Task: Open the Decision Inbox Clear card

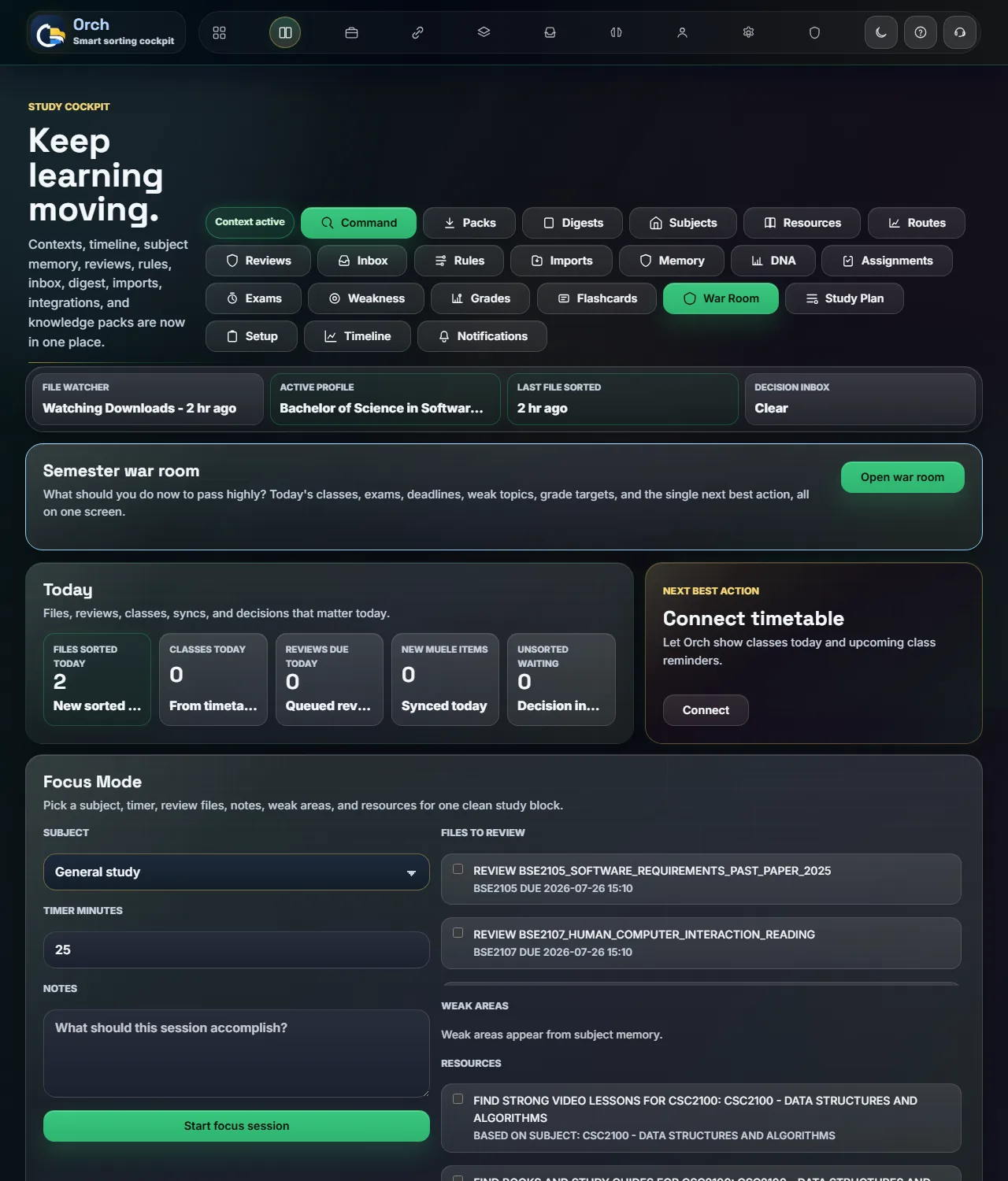Action: (860, 399)
